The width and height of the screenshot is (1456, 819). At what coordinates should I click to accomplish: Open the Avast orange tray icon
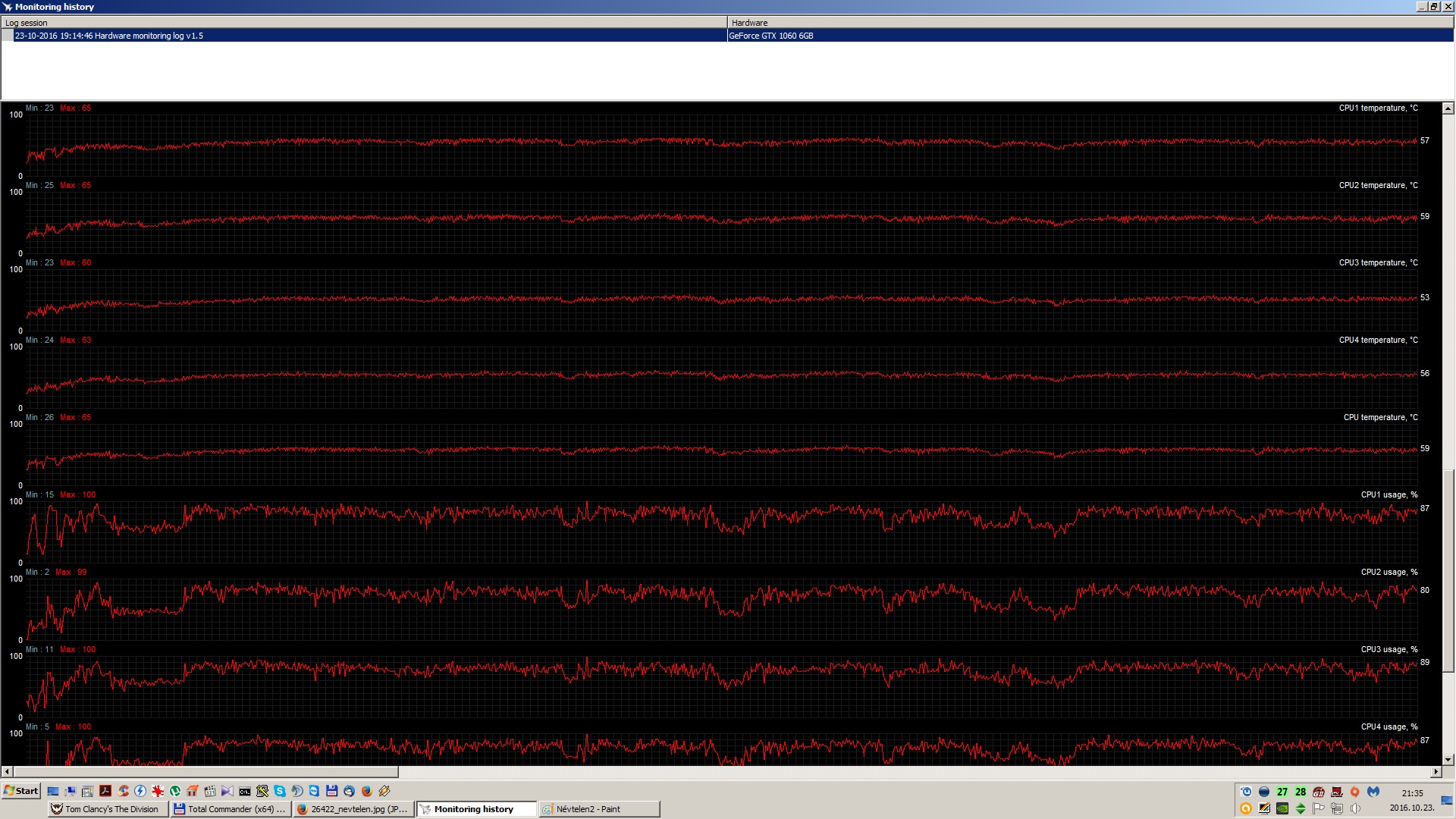1246,808
